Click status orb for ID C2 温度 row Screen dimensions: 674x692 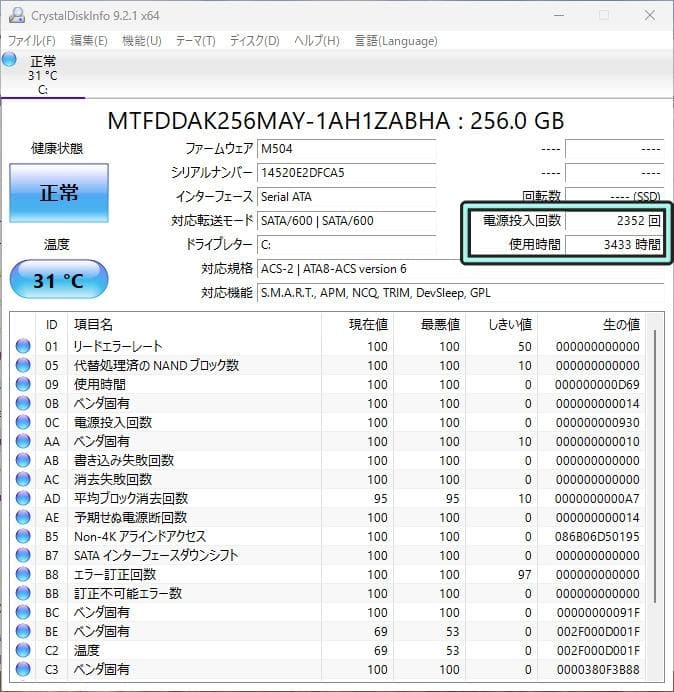(23, 650)
